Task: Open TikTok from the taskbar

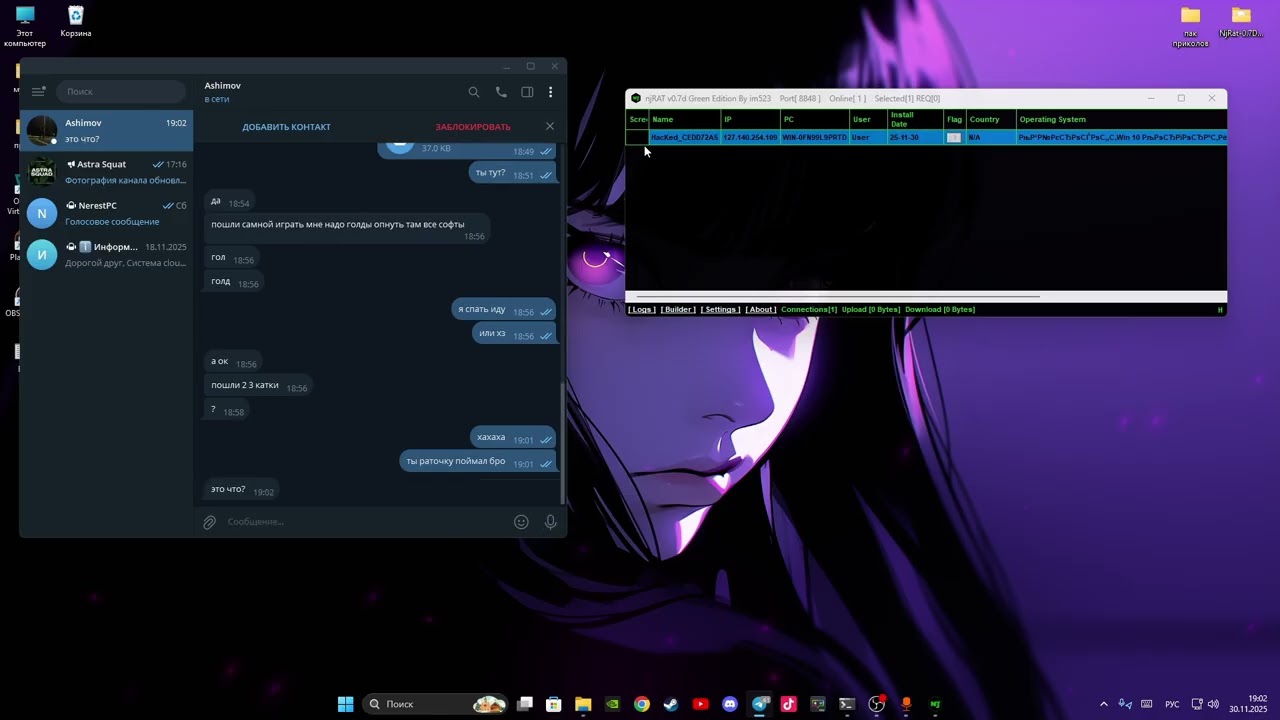Action: [x=788, y=704]
